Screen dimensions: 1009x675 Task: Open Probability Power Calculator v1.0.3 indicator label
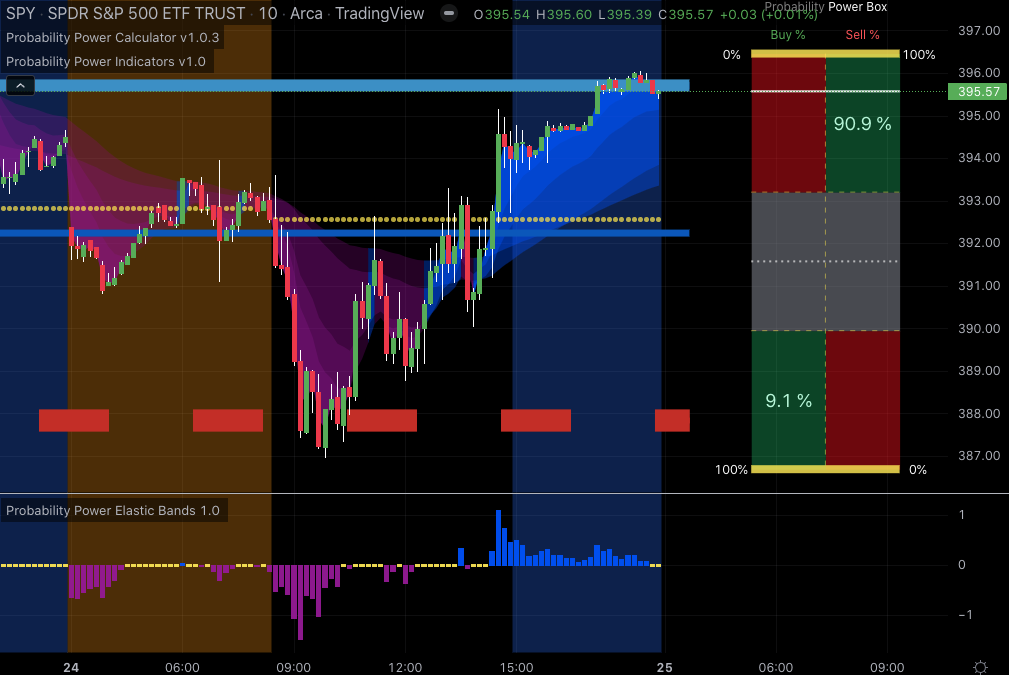pos(112,38)
